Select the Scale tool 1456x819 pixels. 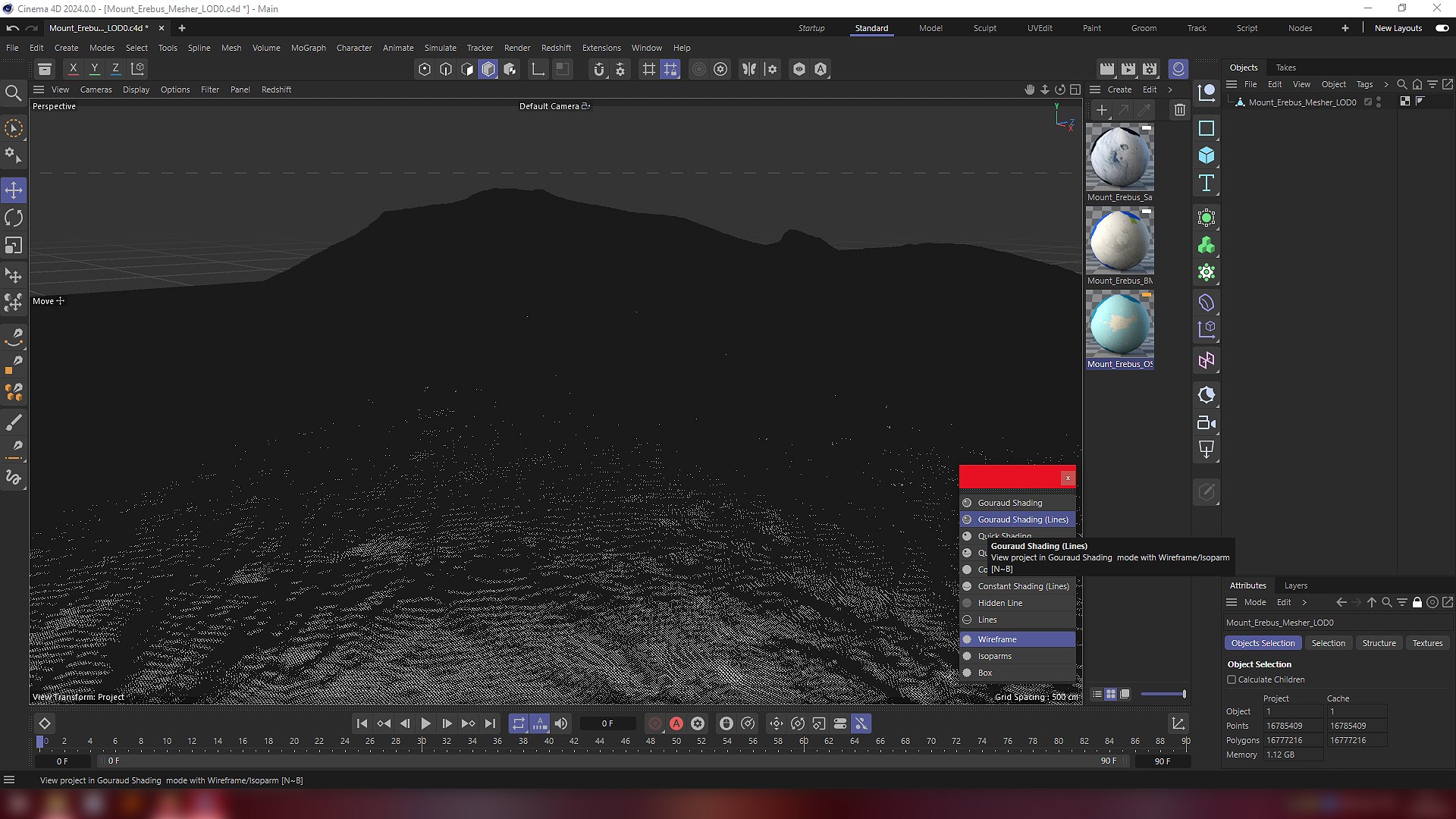tap(14, 246)
